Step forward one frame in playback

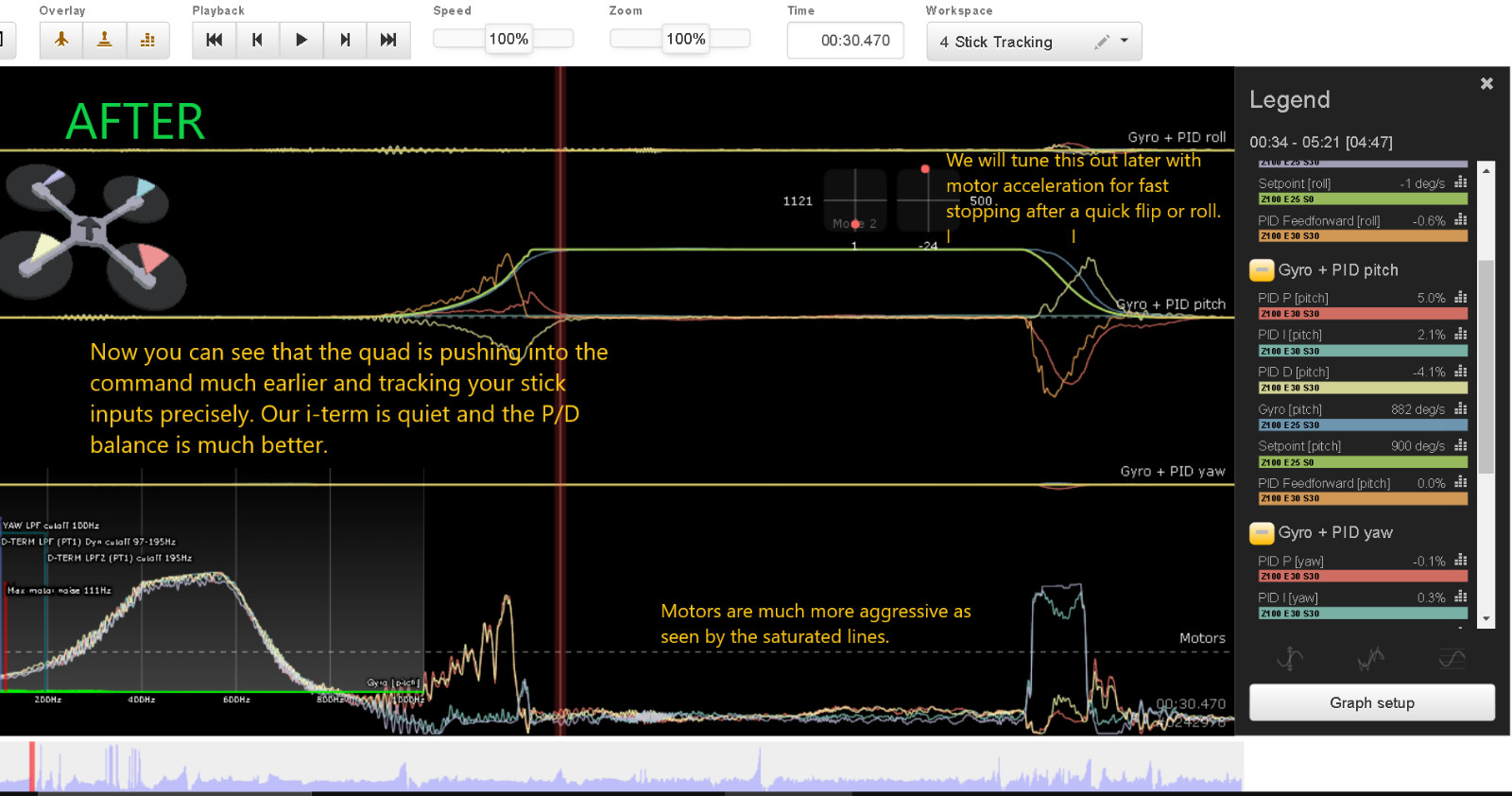click(x=345, y=40)
